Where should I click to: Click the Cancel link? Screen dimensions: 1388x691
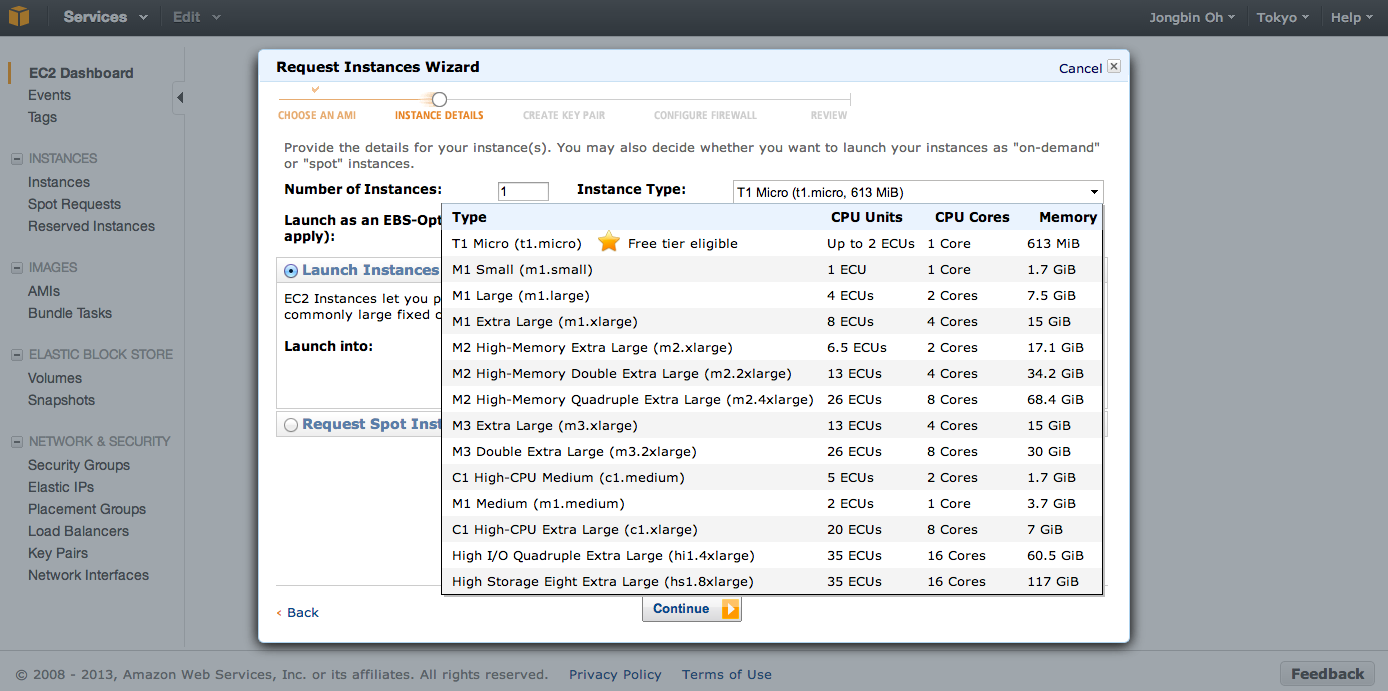coord(1080,68)
